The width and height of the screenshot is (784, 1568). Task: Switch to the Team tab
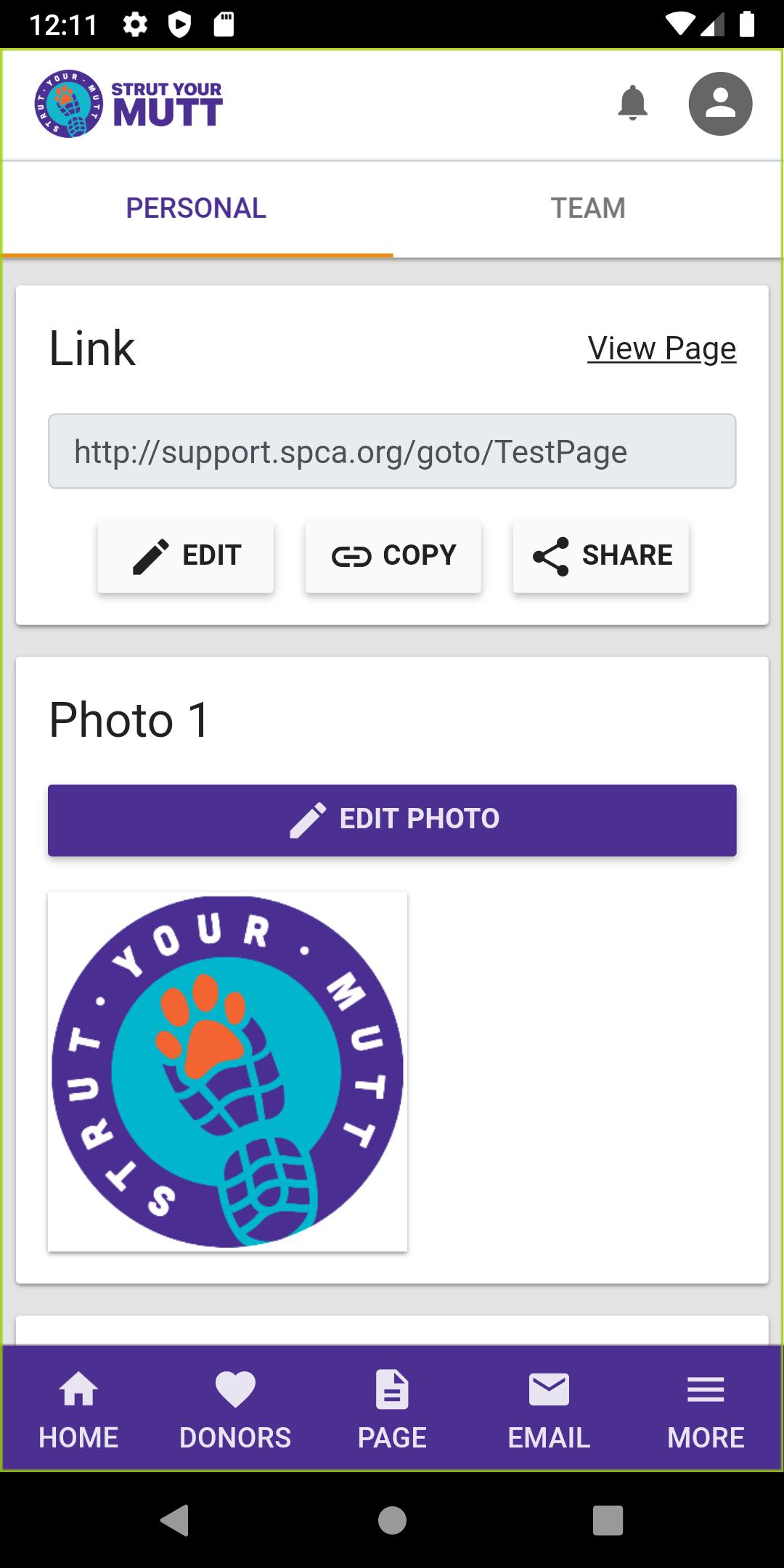(x=588, y=208)
